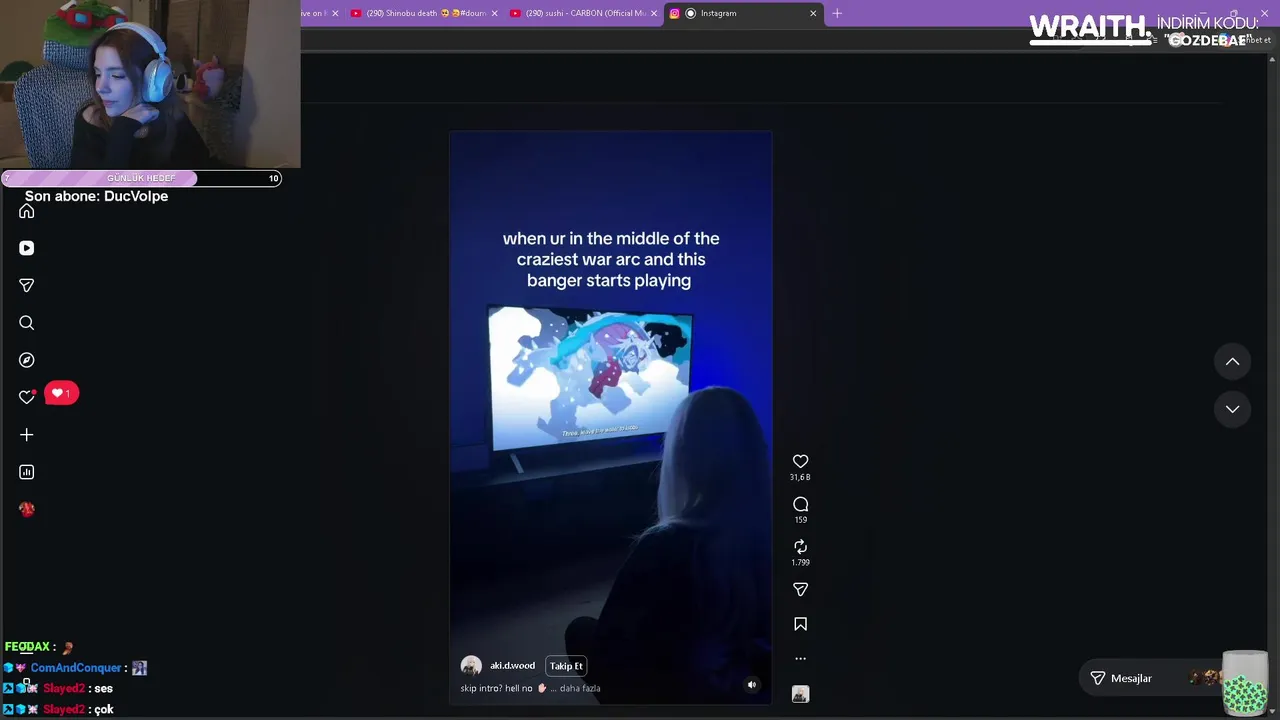This screenshot has height=720, width=1280.
Task: Close the Instagram browser tab
Action: (813, 13)
